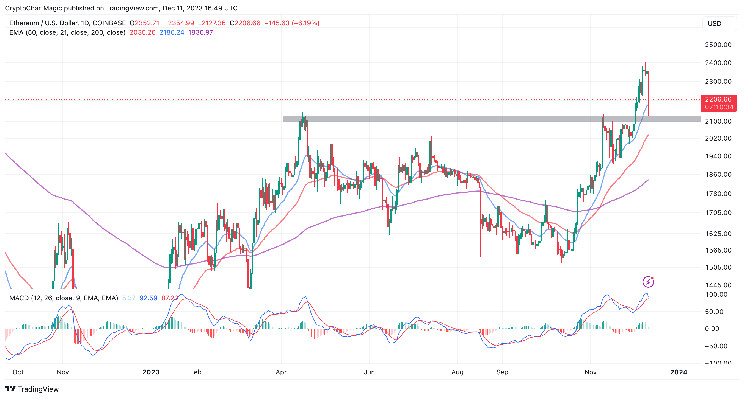The width and height of the screenshot is (745, 399).
Task: Click the 2024 time axis label
Action: point(678,372)
